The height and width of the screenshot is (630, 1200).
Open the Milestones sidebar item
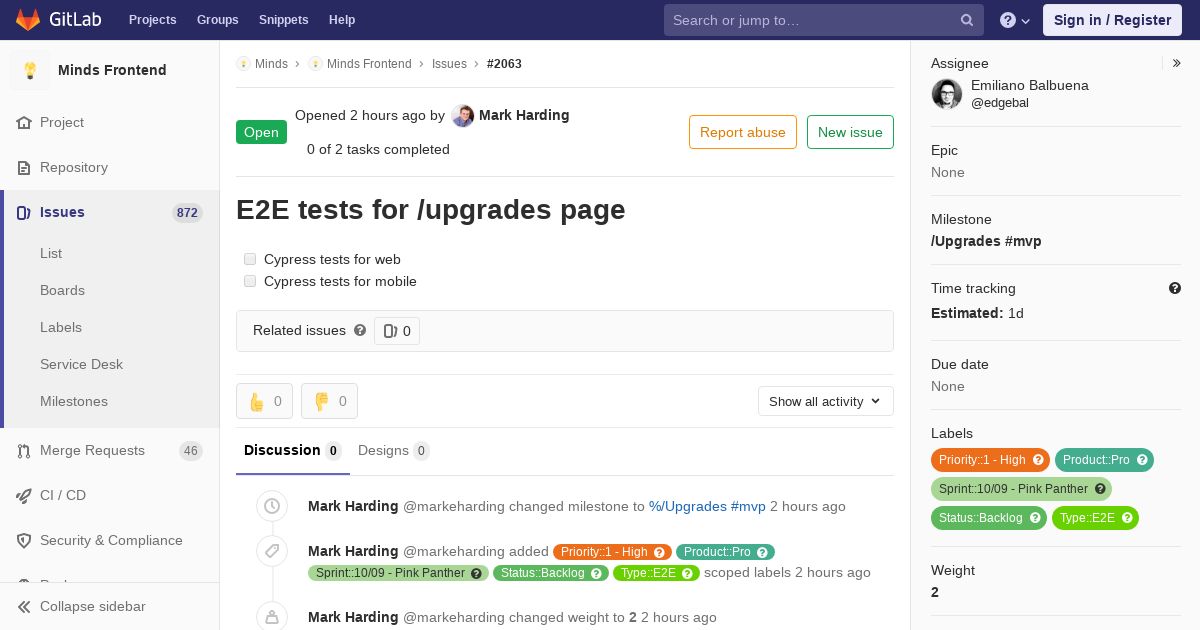[x=74, y=401]
